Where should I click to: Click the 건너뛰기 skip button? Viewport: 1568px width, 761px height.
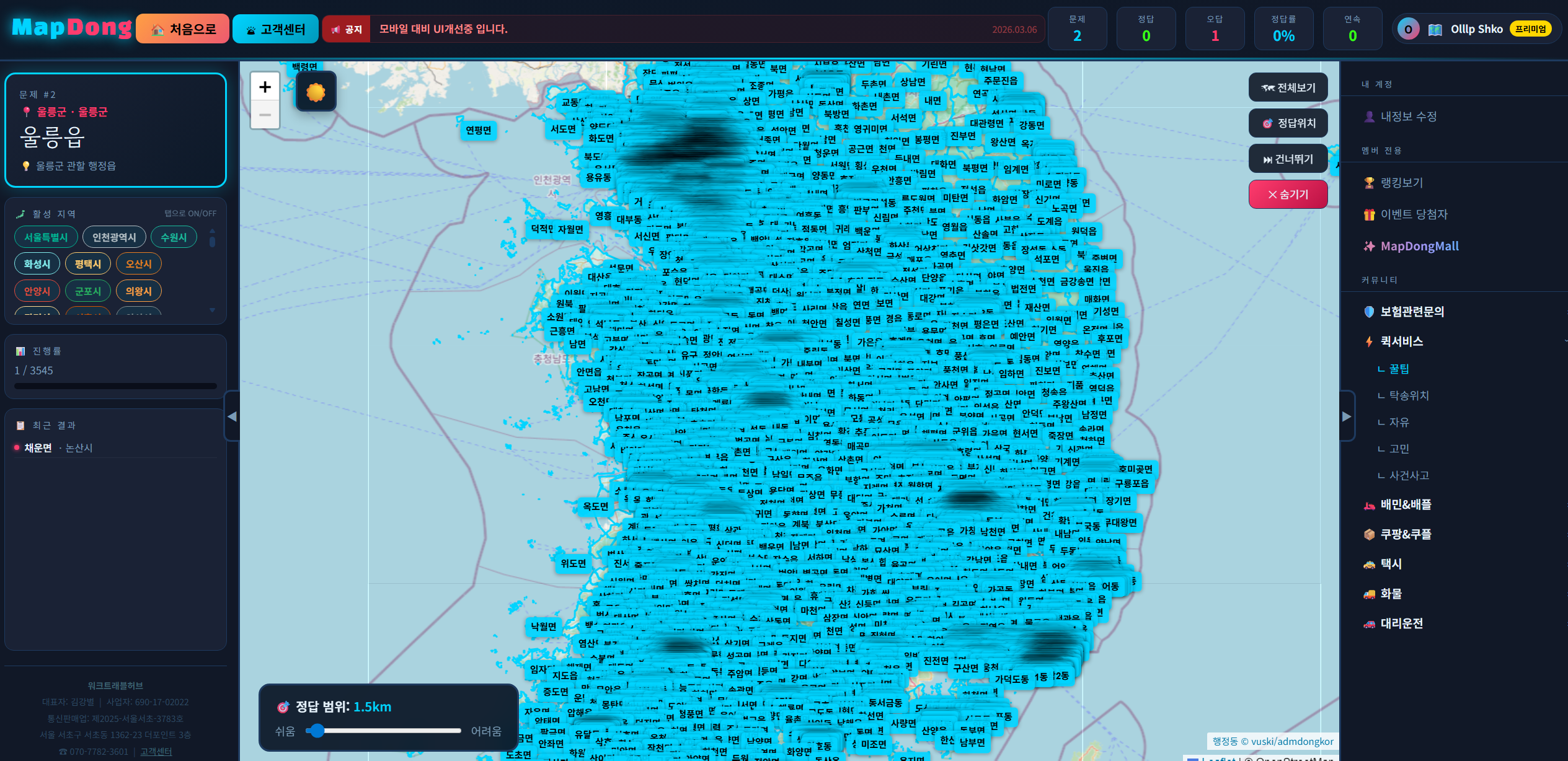1288,159
